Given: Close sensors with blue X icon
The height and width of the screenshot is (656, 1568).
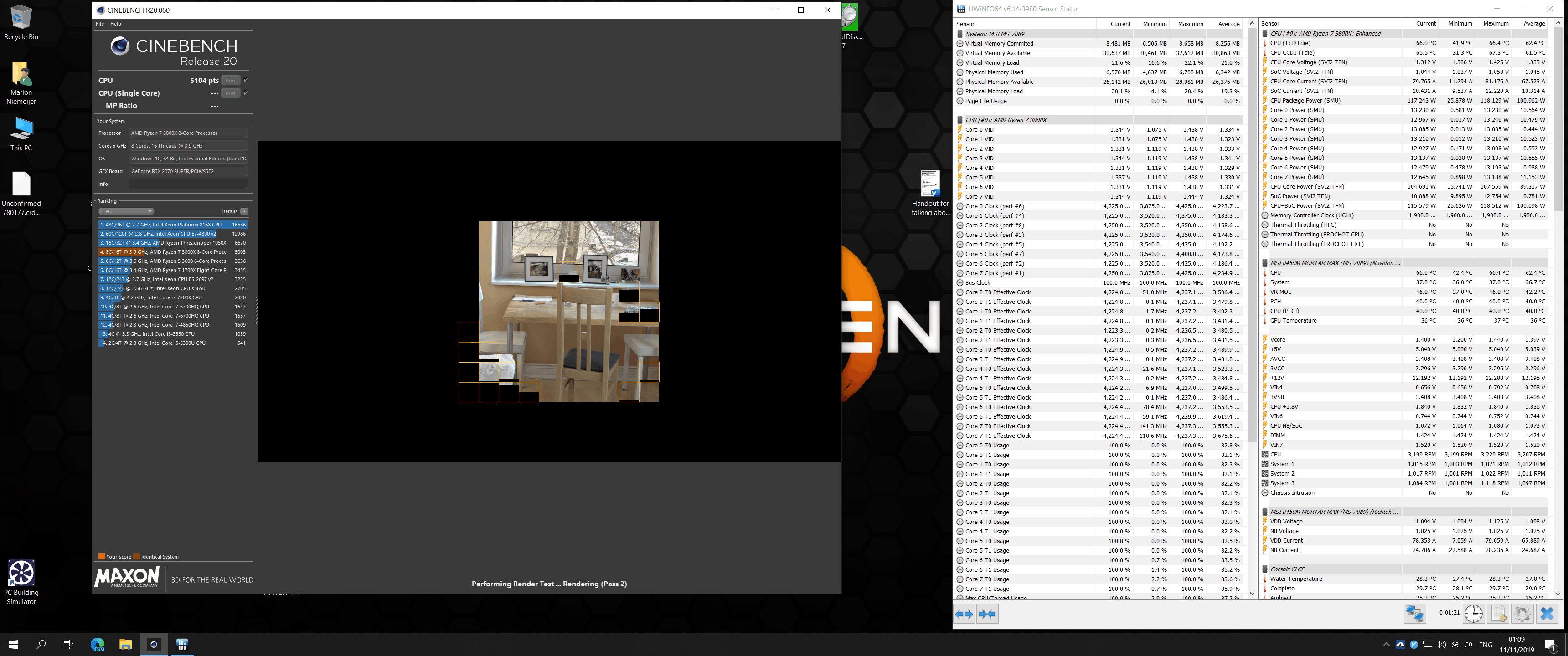Looking at the screenshot, I should (1547, 613).
